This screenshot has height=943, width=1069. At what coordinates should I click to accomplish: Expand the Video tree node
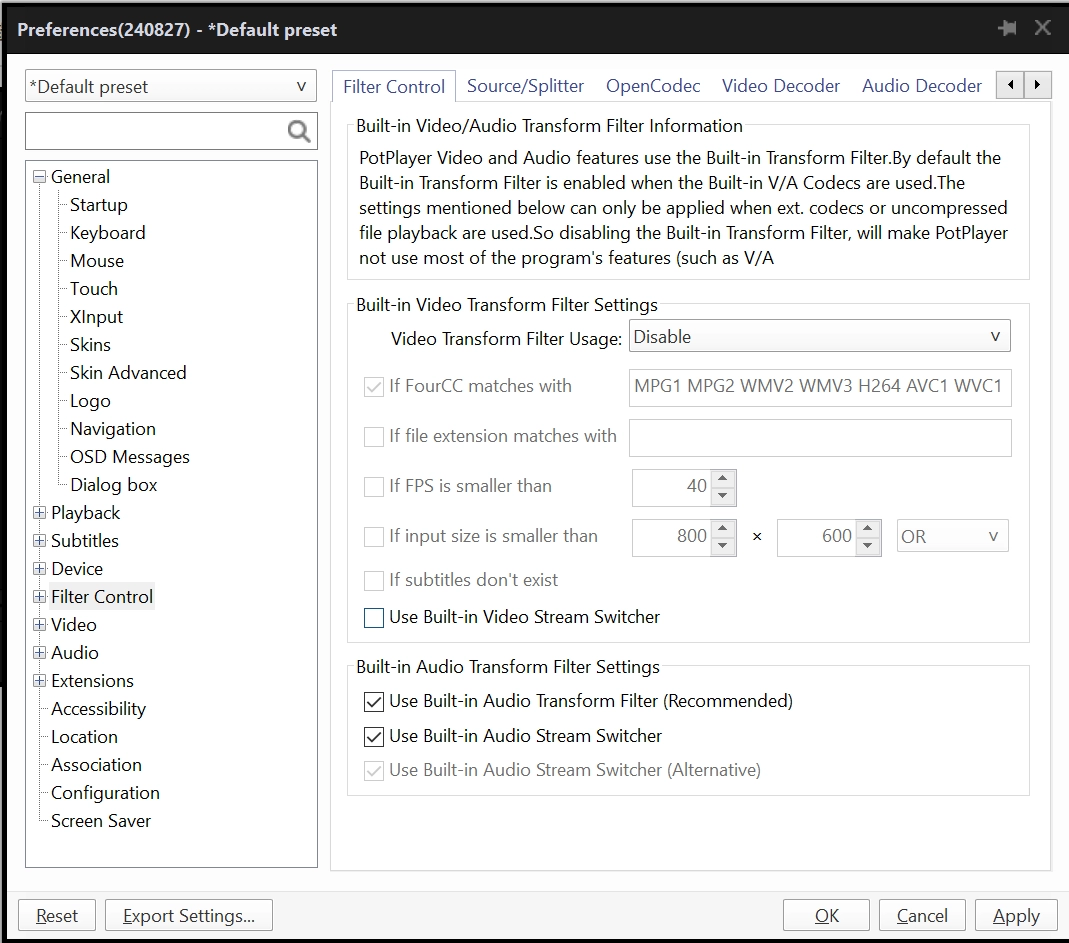pyautogui.click(x=40, y=625)
